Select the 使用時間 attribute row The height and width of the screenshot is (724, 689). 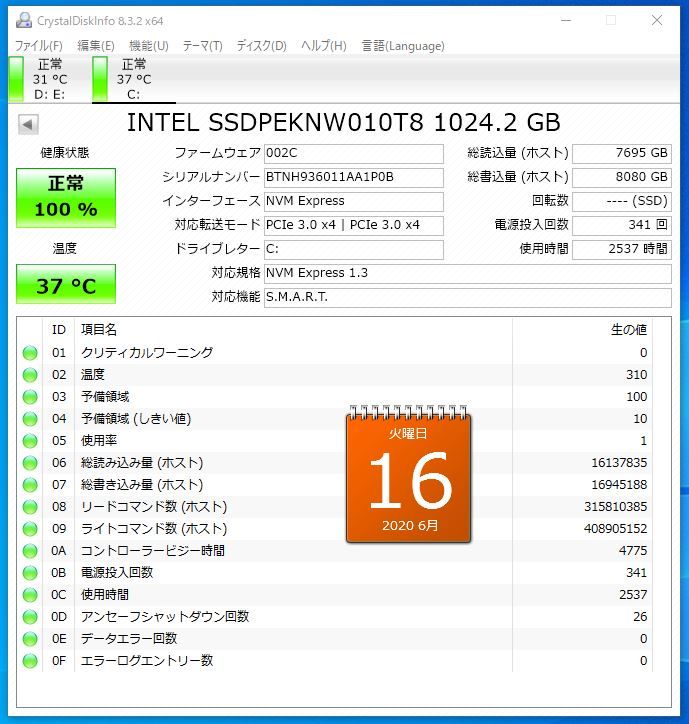point(340,595)
